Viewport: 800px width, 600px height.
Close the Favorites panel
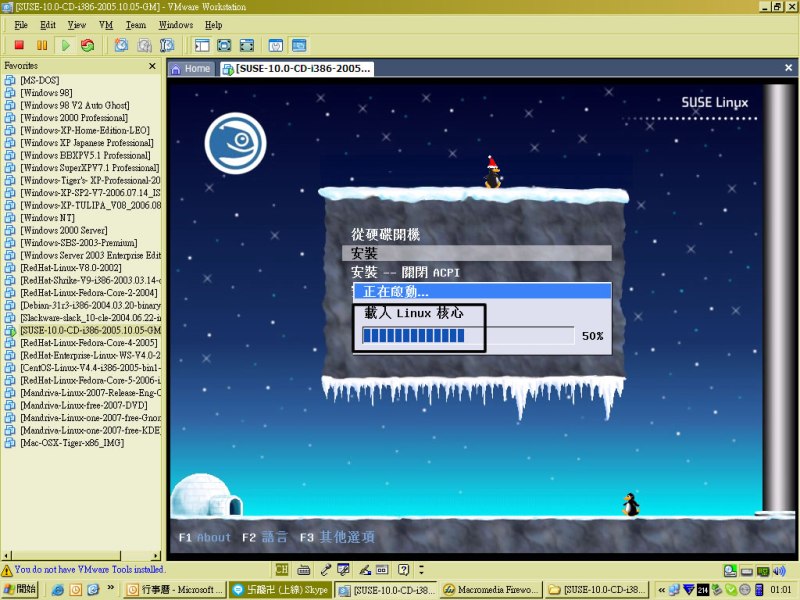click(x=152, y=66)
